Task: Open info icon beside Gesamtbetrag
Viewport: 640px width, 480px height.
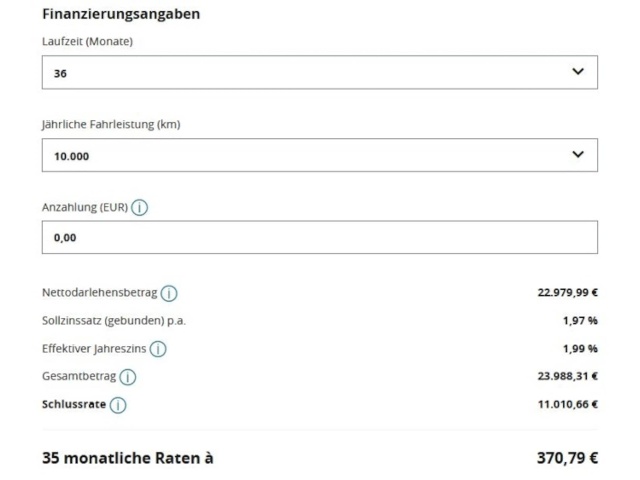Action: click(x=127, y=377)
